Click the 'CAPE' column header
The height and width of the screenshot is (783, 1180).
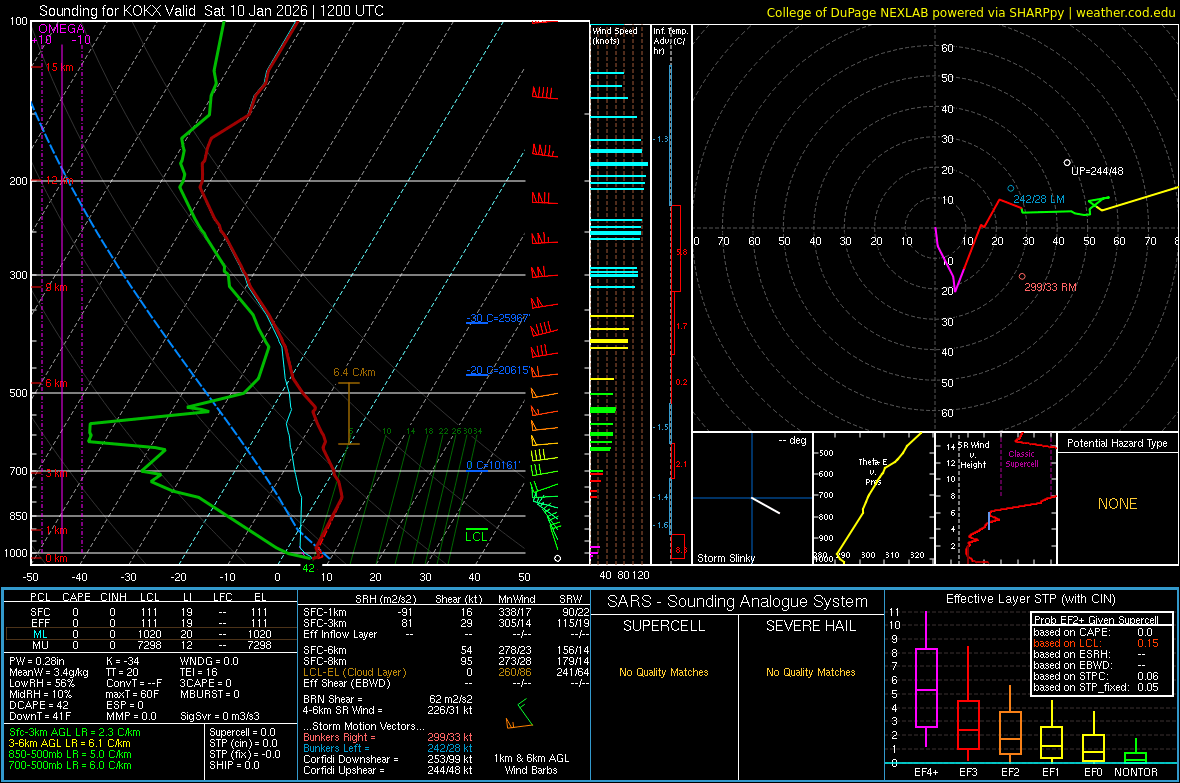pyautogui.click(x=76, y=597)
